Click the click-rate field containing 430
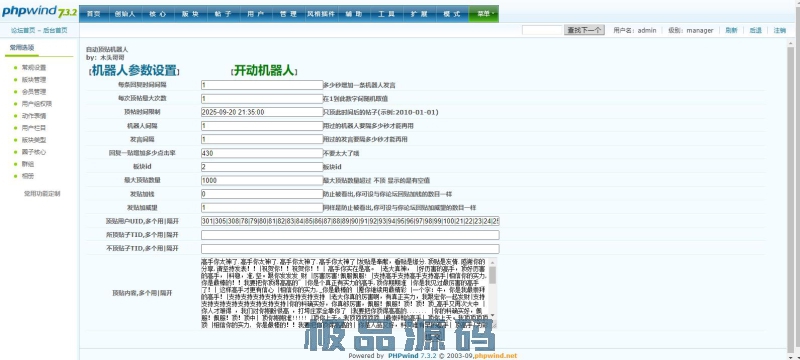Screen dimensions: 800x360 coord(262,153)
